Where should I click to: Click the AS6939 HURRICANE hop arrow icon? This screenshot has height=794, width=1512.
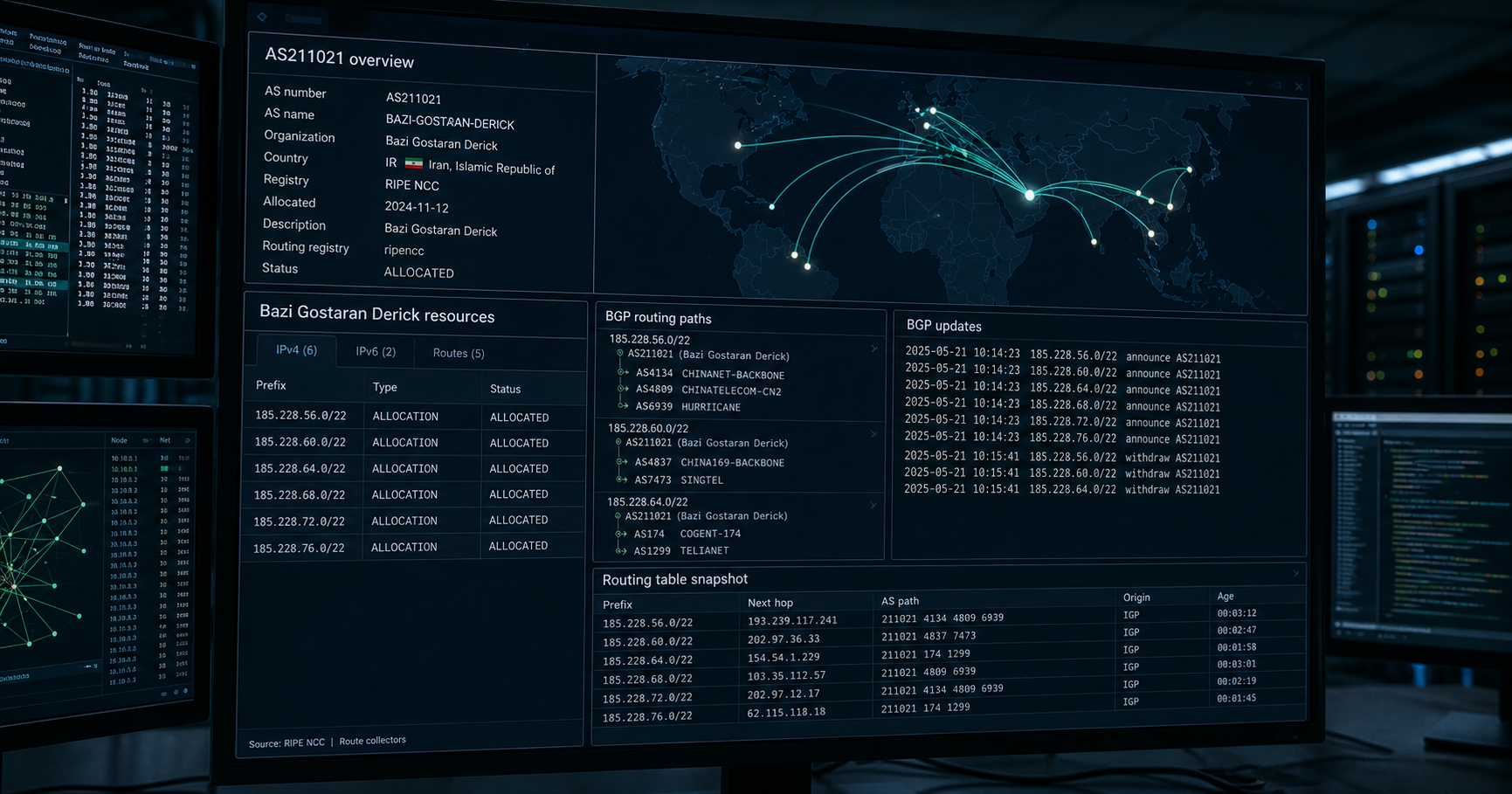click(623, 406)
